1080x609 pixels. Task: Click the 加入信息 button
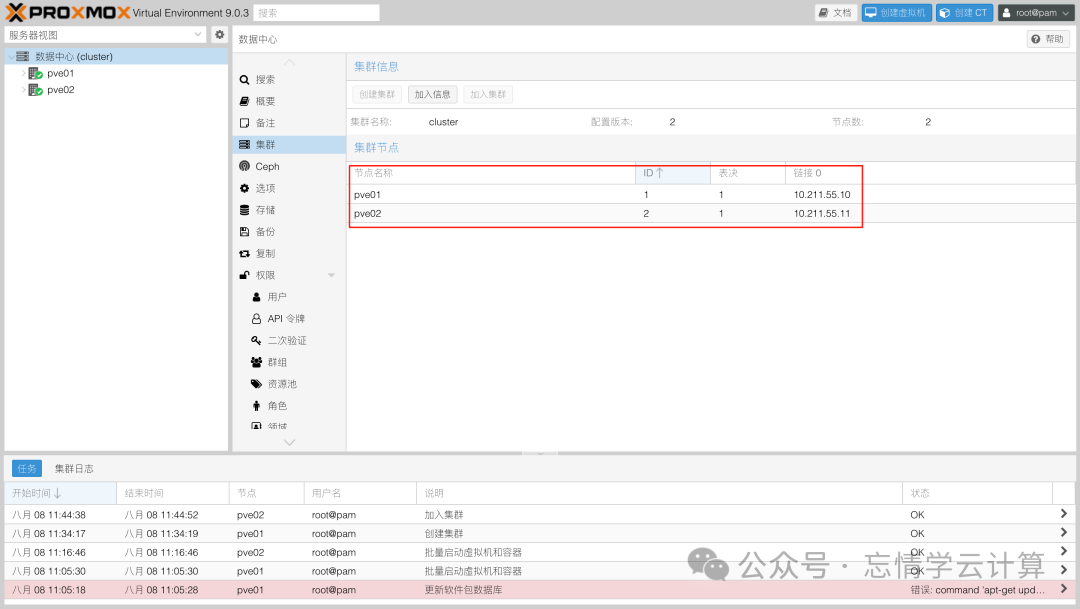[x=433, y=94]
